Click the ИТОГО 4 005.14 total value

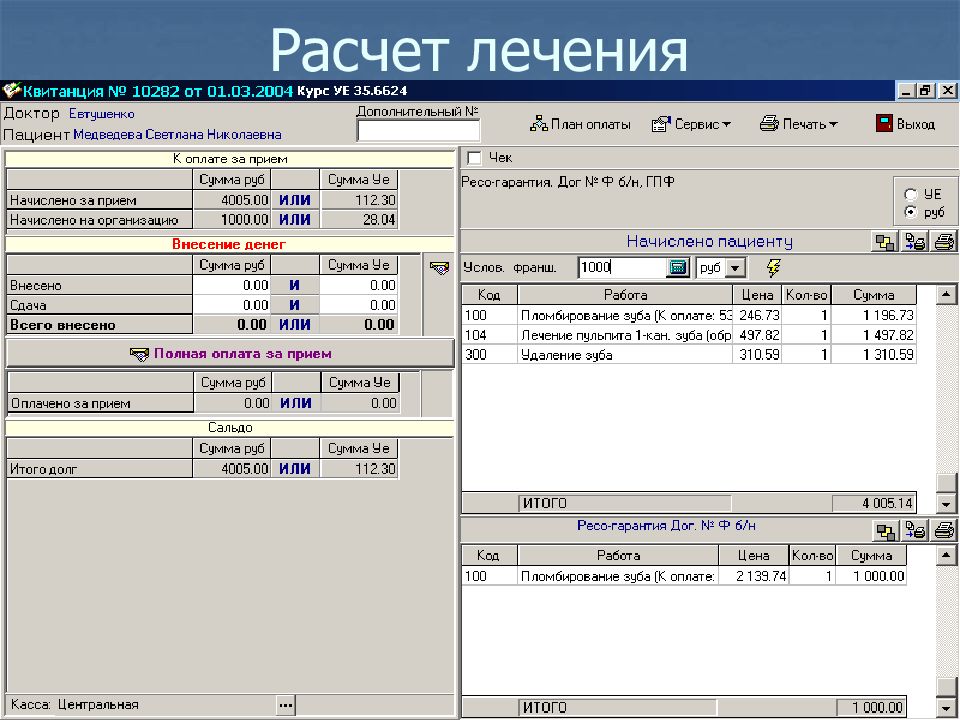click(874, 503)
